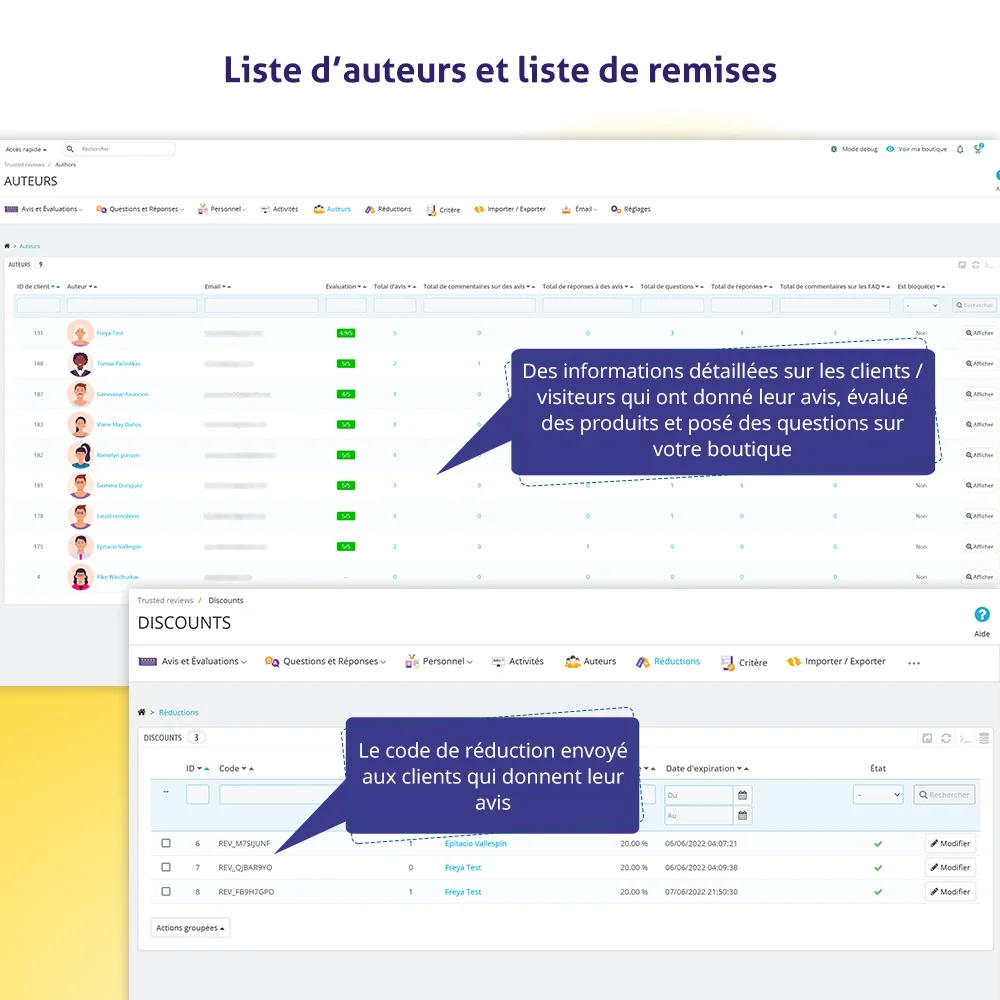
Task: Open the calendar for the Du date
Action: pos(742,795)
